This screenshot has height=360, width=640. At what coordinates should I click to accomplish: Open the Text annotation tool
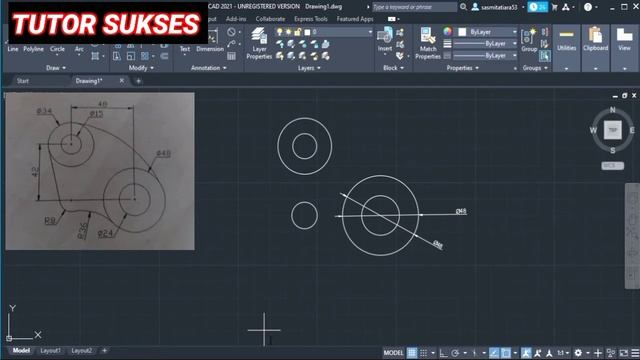(185, 49)
